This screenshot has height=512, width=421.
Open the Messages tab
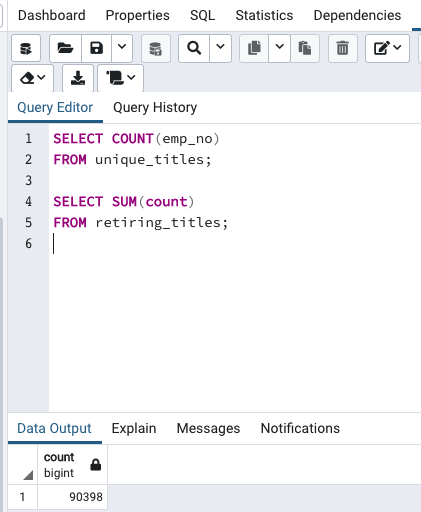pyautogui.click(x=208, y=428)
